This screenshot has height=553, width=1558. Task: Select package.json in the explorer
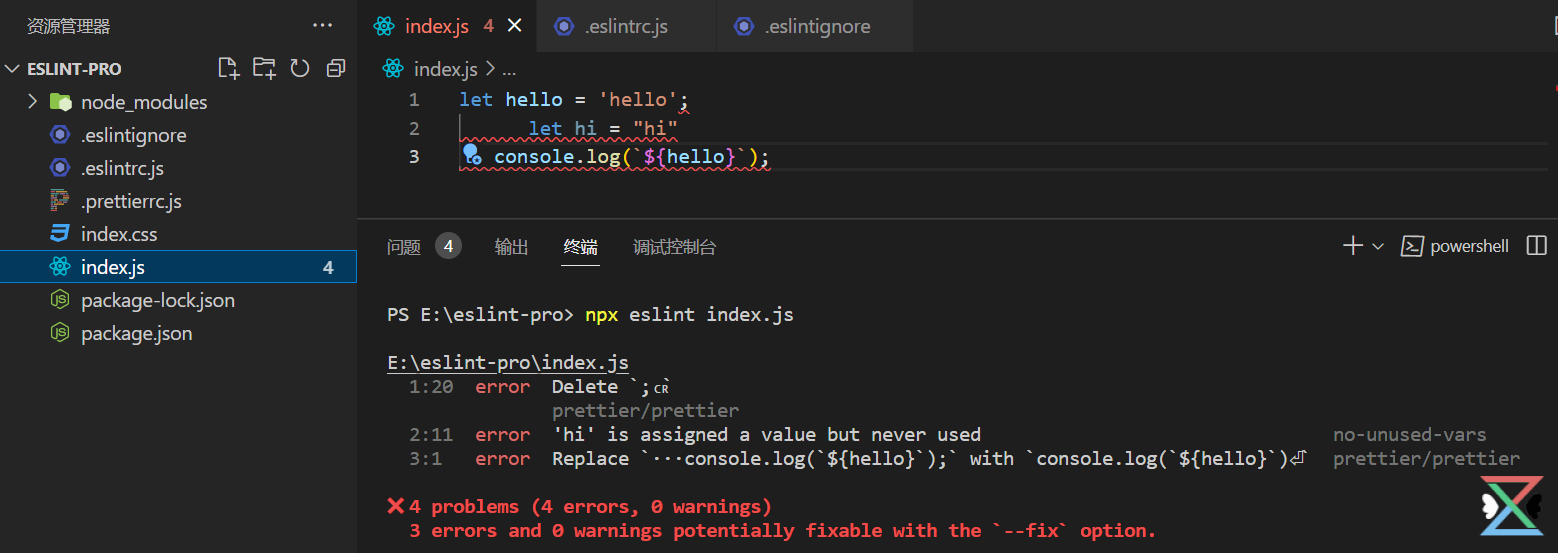136,333
